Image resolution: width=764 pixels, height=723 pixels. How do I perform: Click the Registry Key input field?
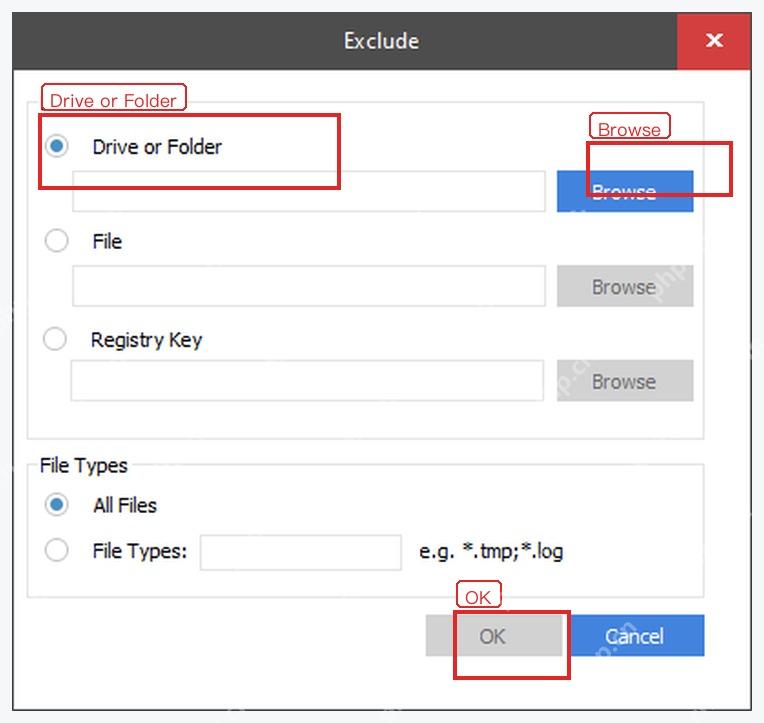tap(307, 381)
